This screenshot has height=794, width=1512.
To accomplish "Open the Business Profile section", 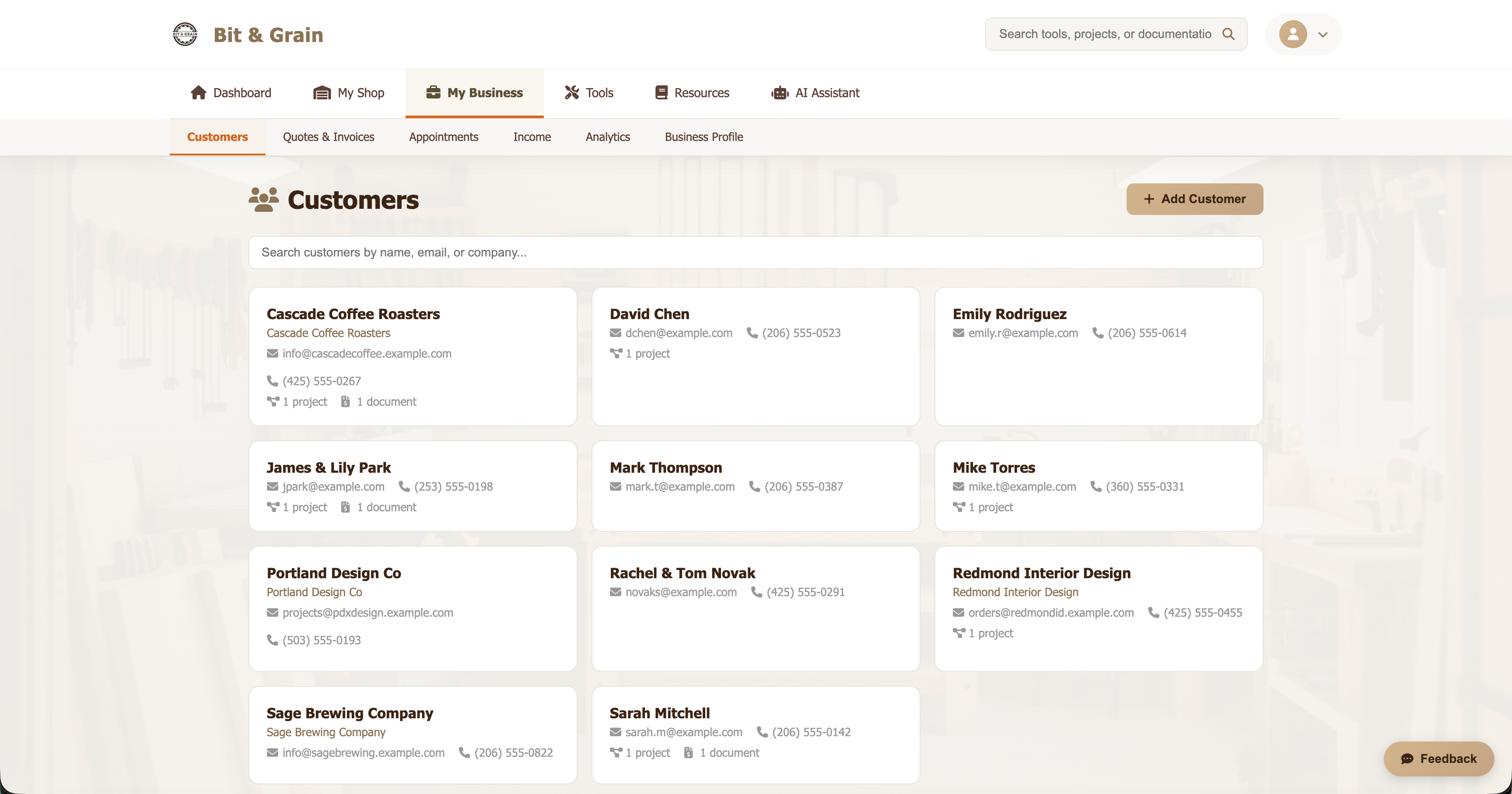I will tap(704, 137).
